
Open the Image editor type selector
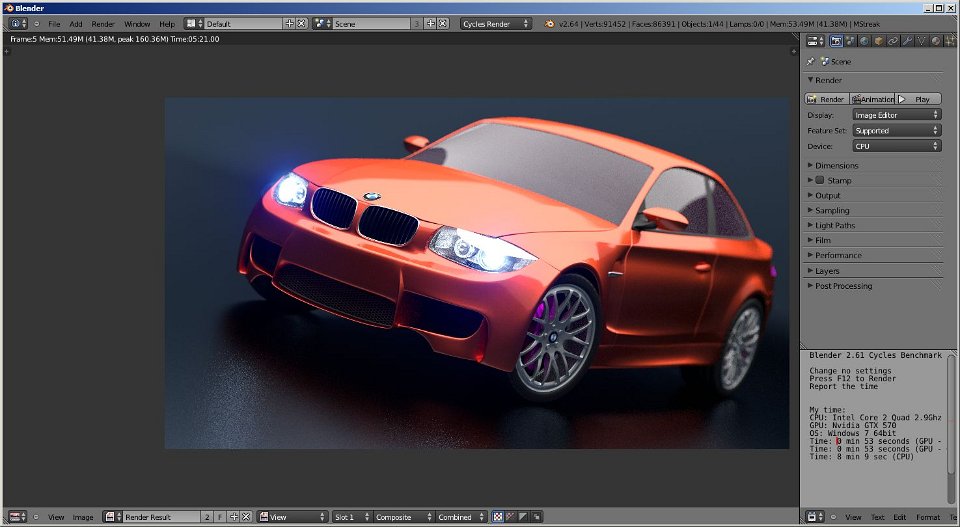pyautogui.click(x=17, y=517)
